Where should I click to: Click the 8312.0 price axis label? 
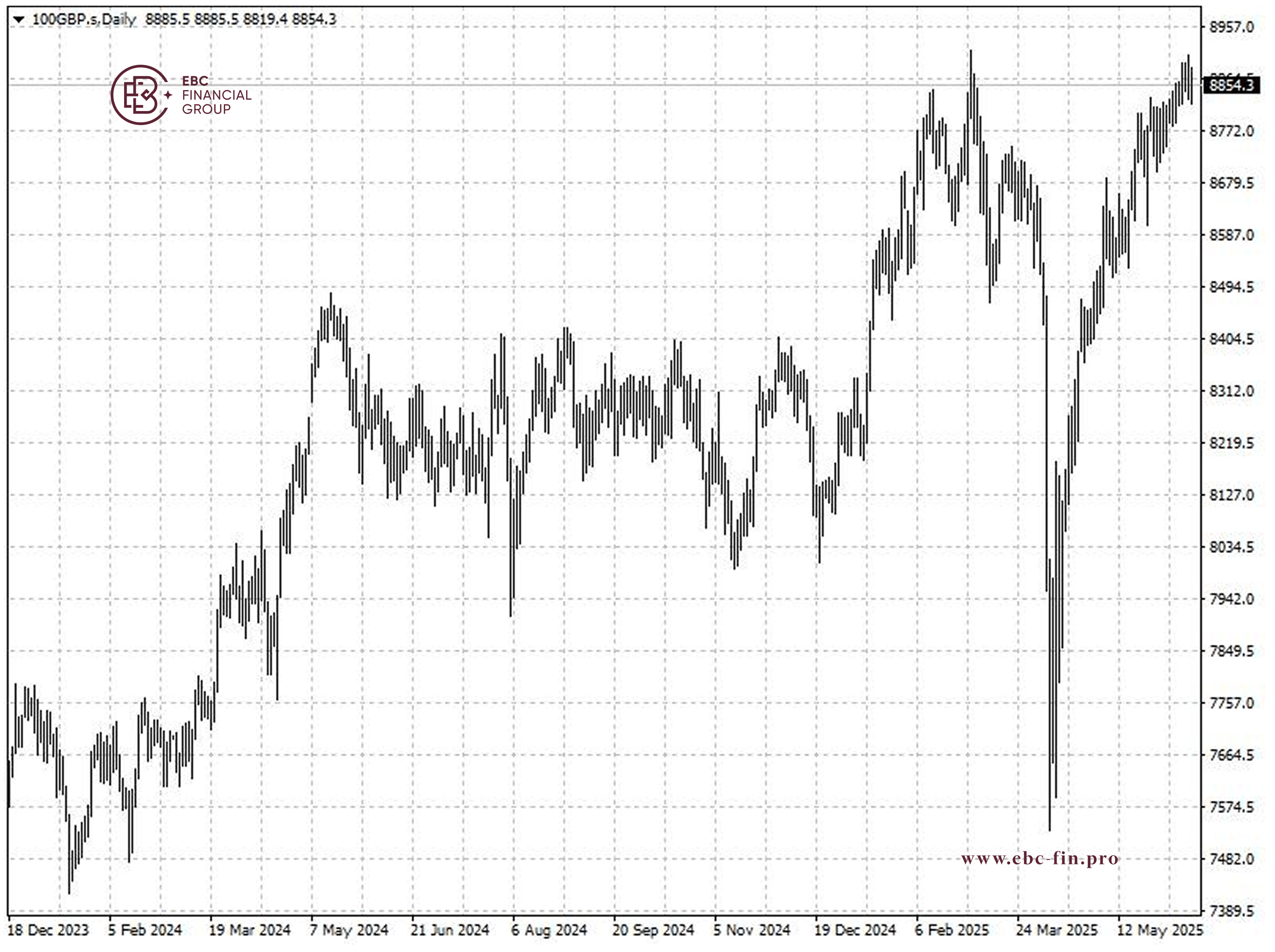click(x=1232, y=391)
